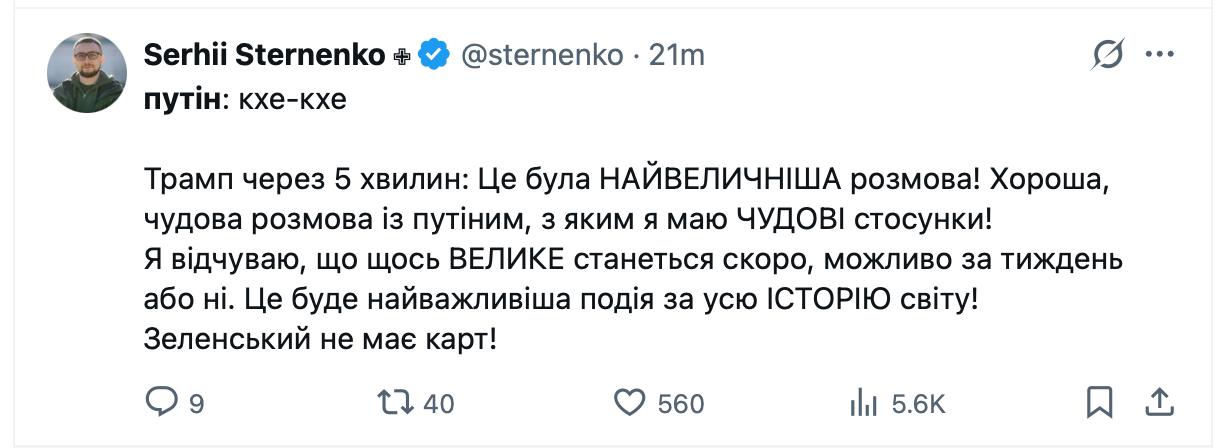Open the share post menu

coord(1159,401)
